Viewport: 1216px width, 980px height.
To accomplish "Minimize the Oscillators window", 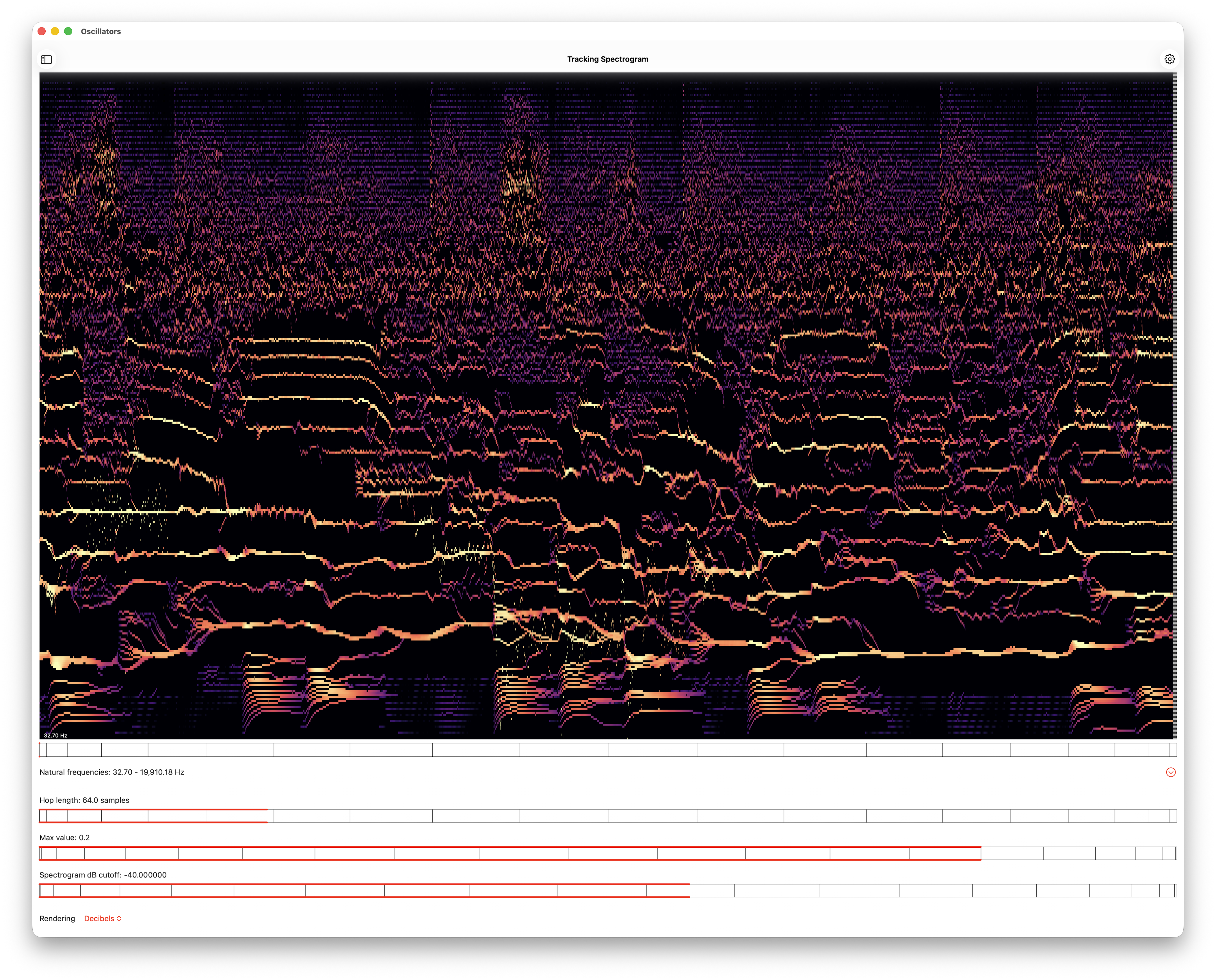I will point(55,31).
